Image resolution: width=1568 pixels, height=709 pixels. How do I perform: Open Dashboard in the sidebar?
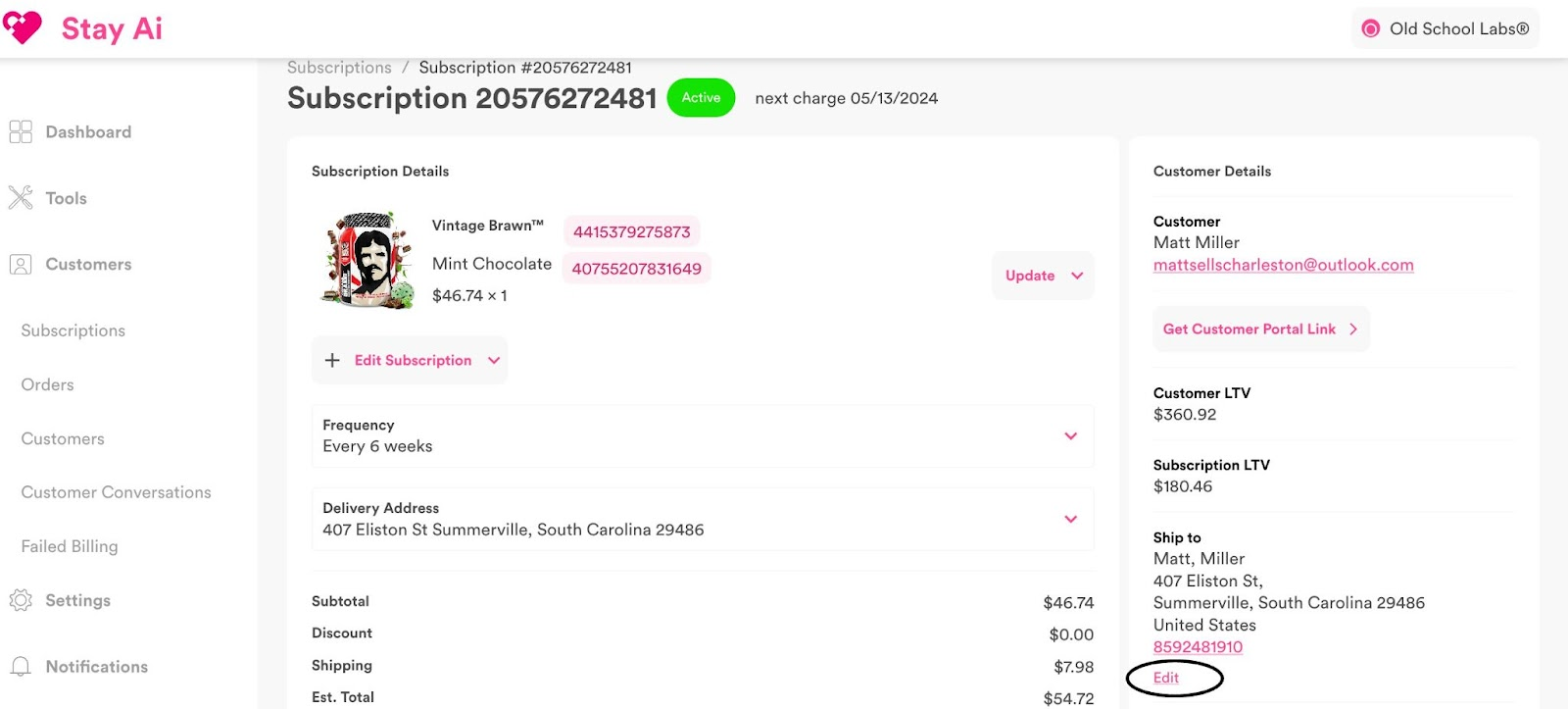coord(88,131)
